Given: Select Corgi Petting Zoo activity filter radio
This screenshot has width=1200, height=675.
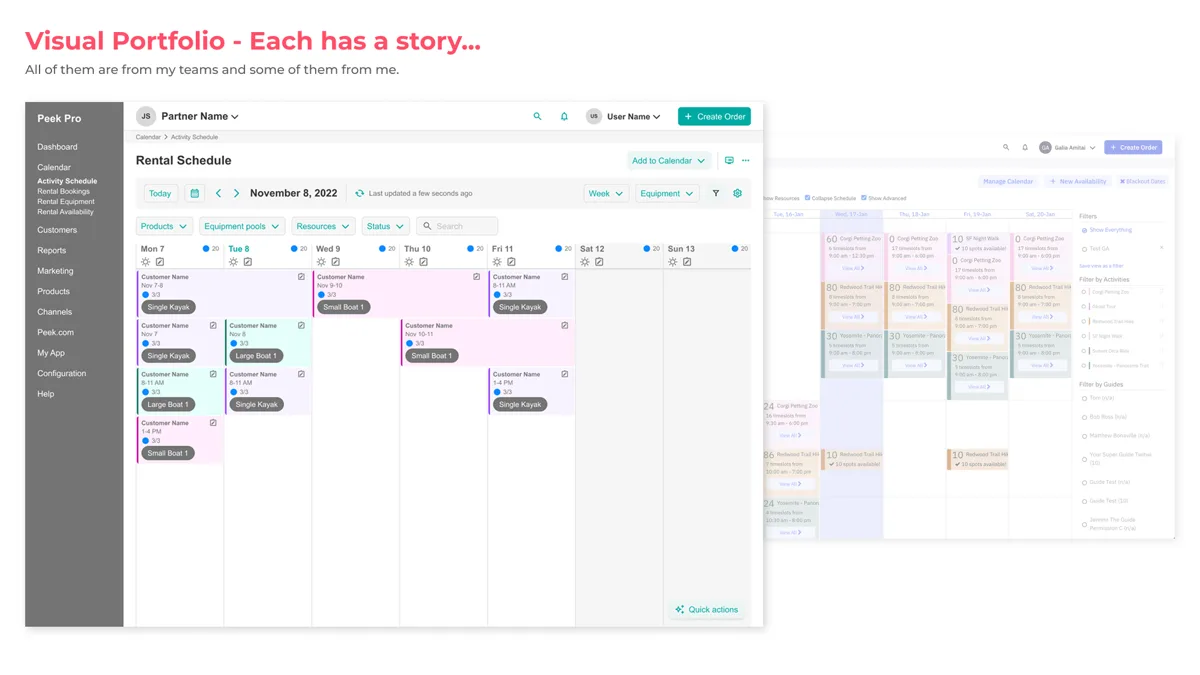Looking at the screenshot, I should 1084,292.
